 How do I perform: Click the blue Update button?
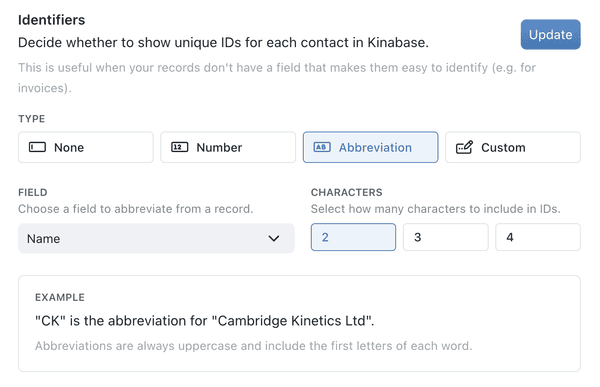(x=551, y=34)
